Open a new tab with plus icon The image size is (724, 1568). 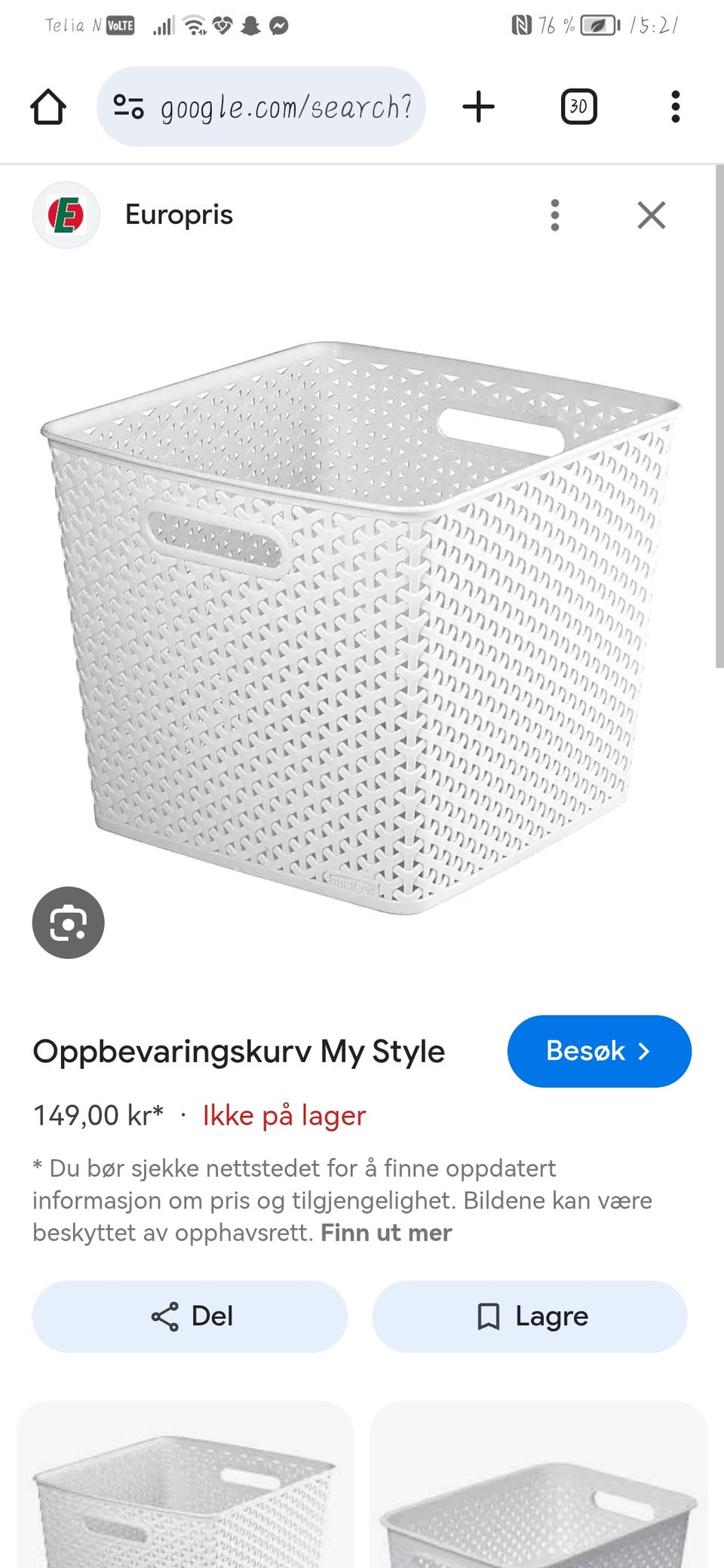pyautogui.click(x=478, y=106)
